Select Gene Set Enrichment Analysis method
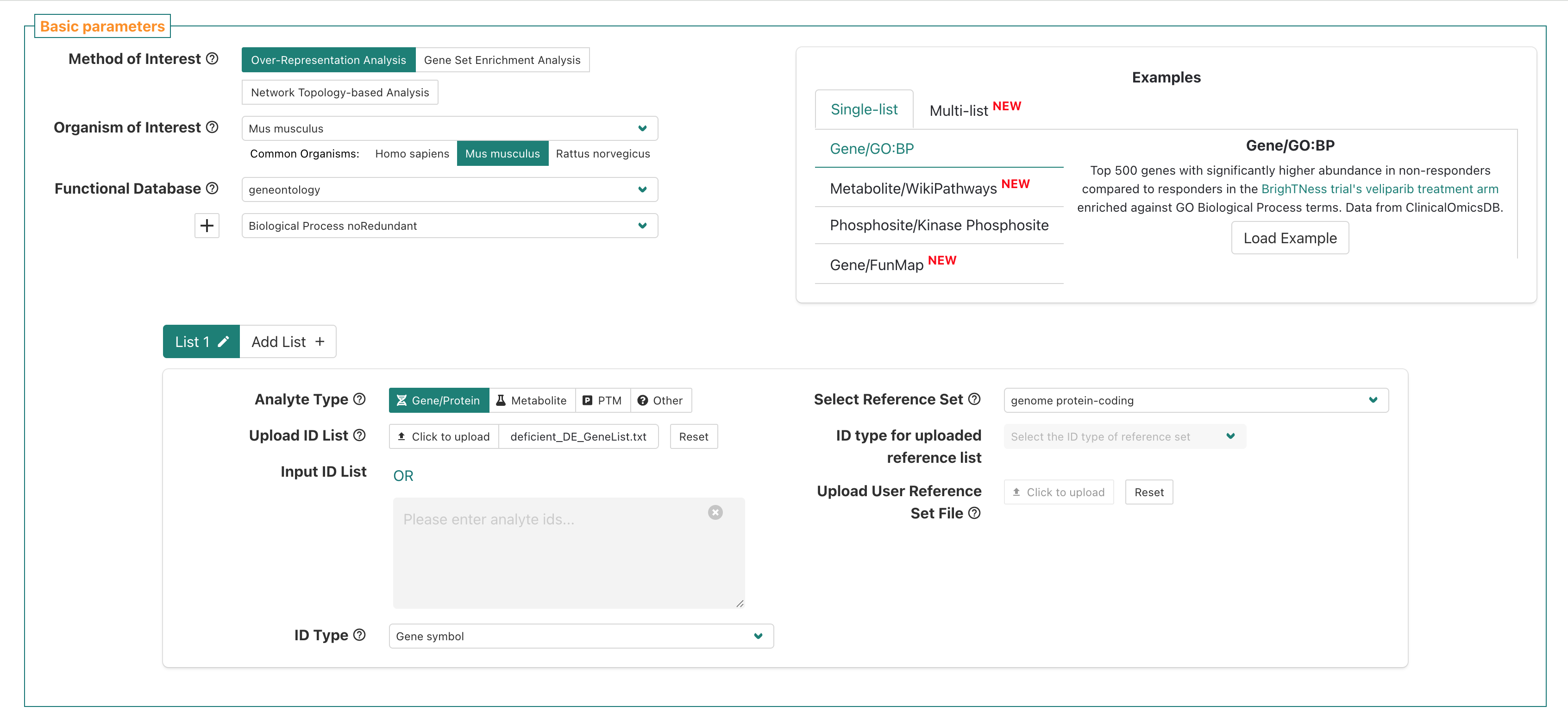1568x719 pixels. (502, 60)
